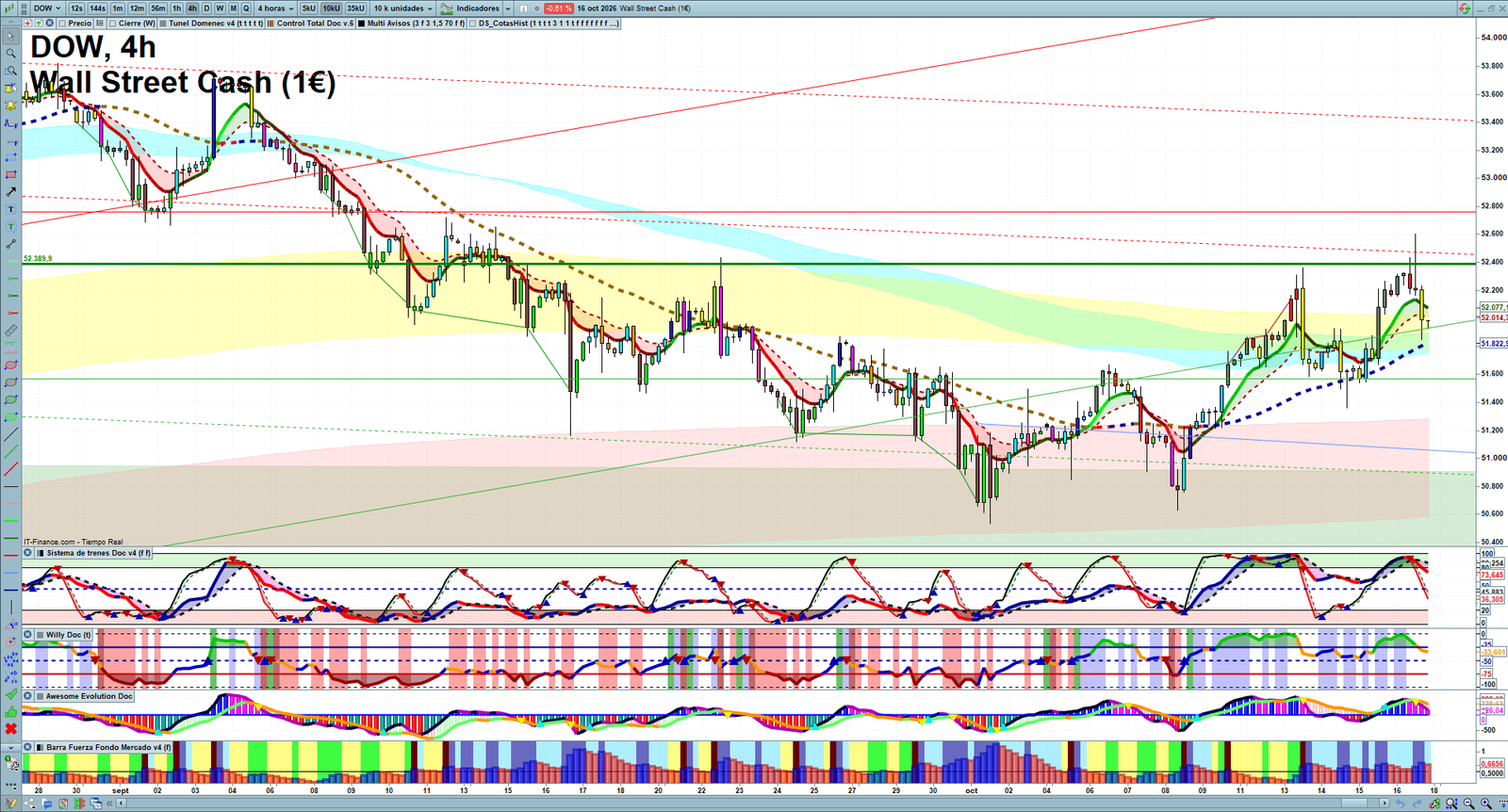The image size is (1508, 812).
Task: Click the undo arrow in bottom bar
Action: (x=1401, y=804)
